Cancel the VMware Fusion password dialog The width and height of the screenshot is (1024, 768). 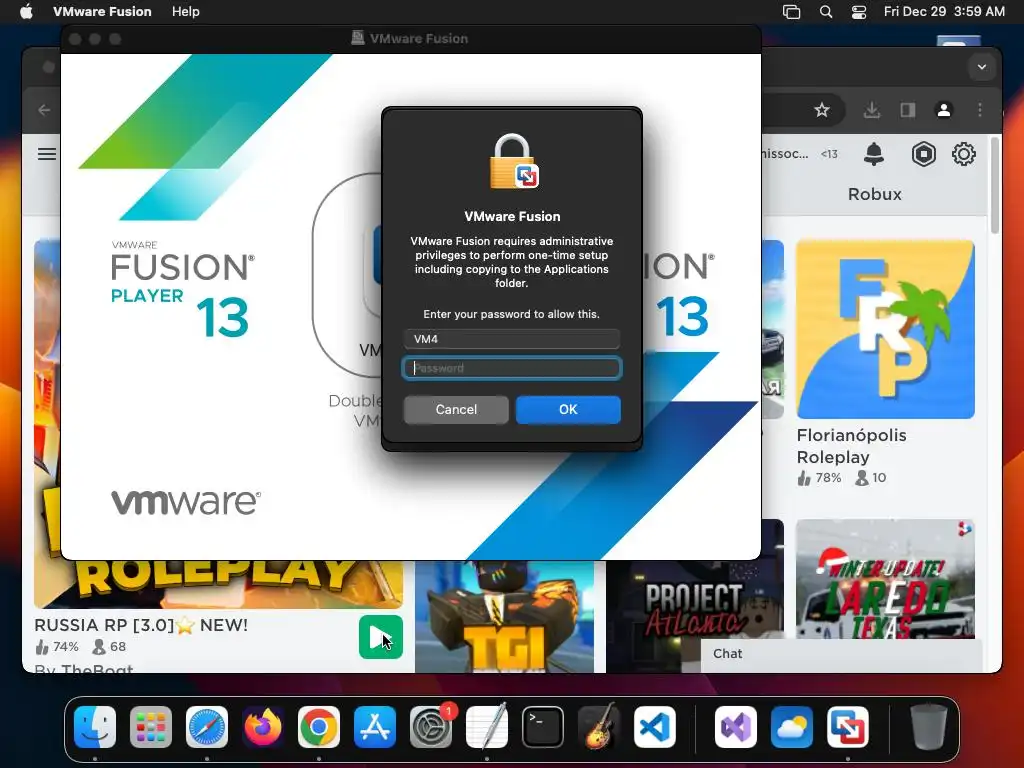[456, 409]
